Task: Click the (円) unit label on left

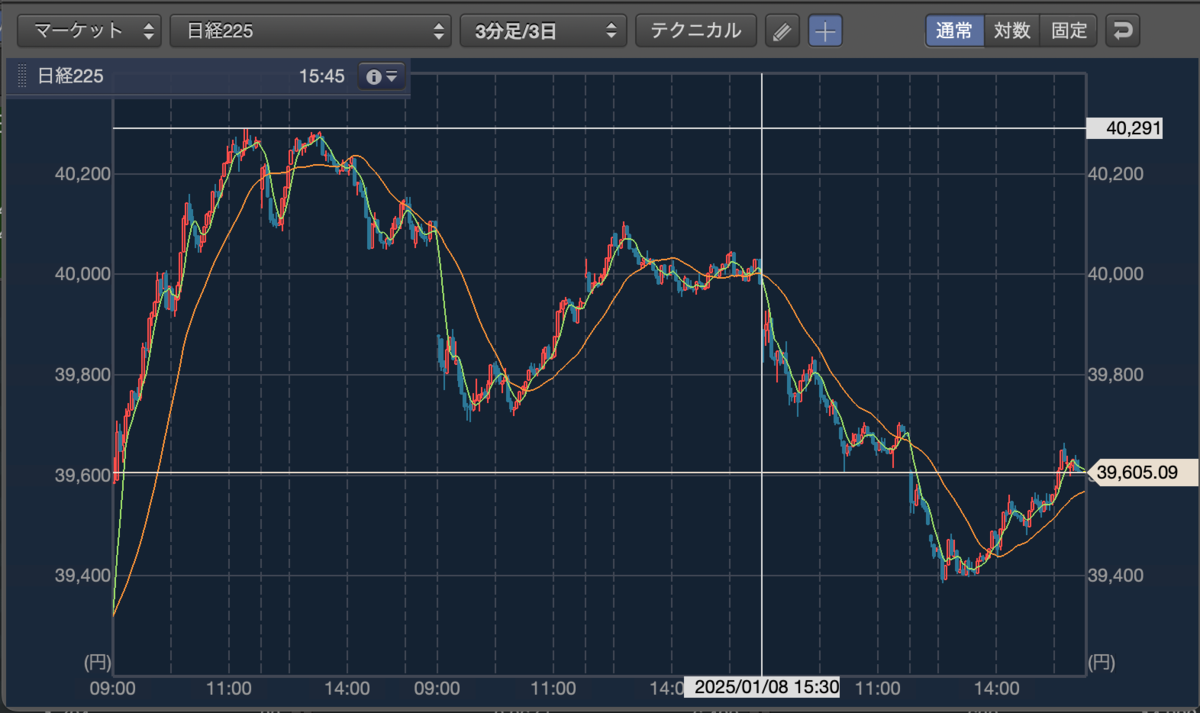Action: (96, 661)
